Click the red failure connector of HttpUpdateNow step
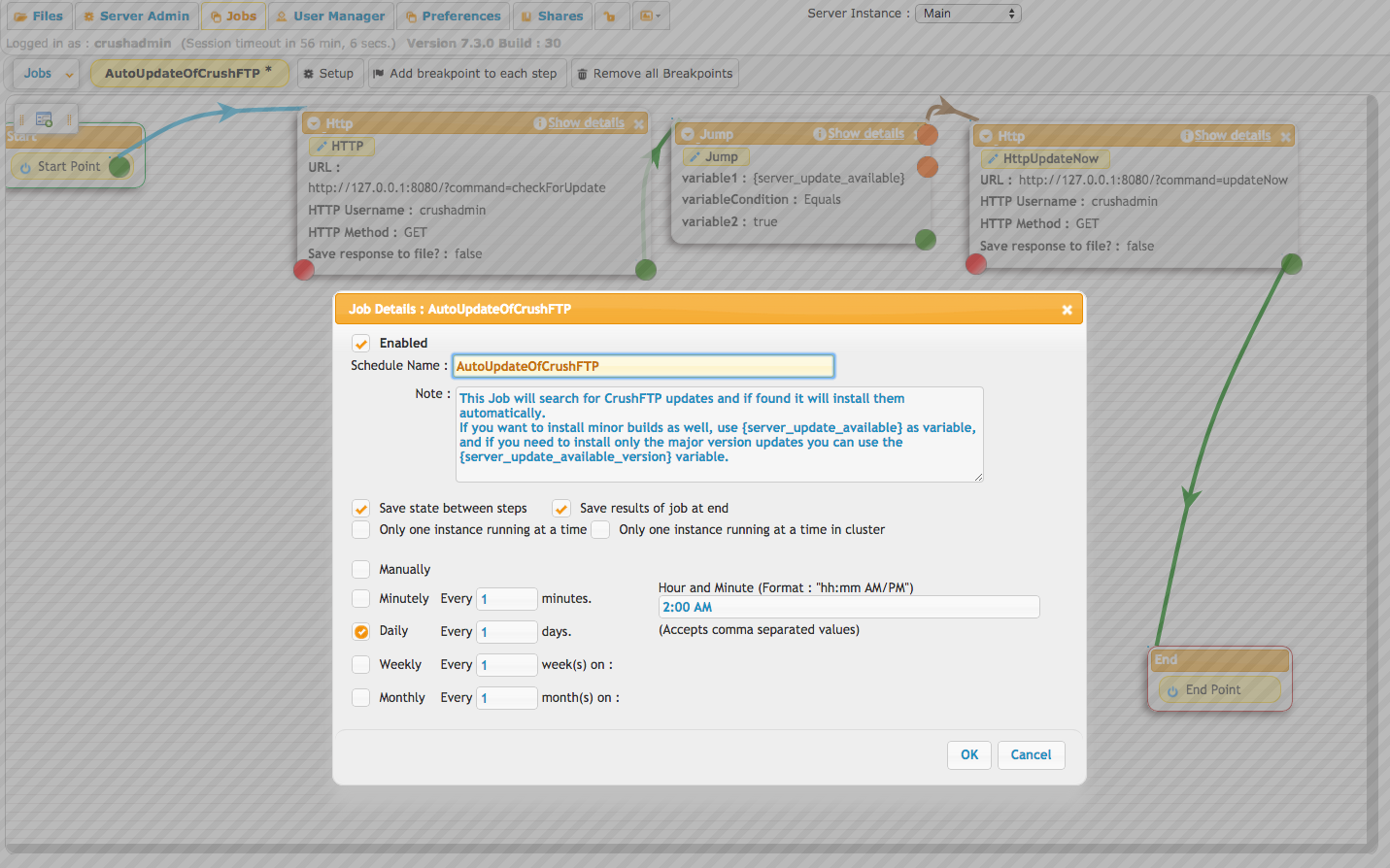The image size is (1390, 868). tap(976, 263)
